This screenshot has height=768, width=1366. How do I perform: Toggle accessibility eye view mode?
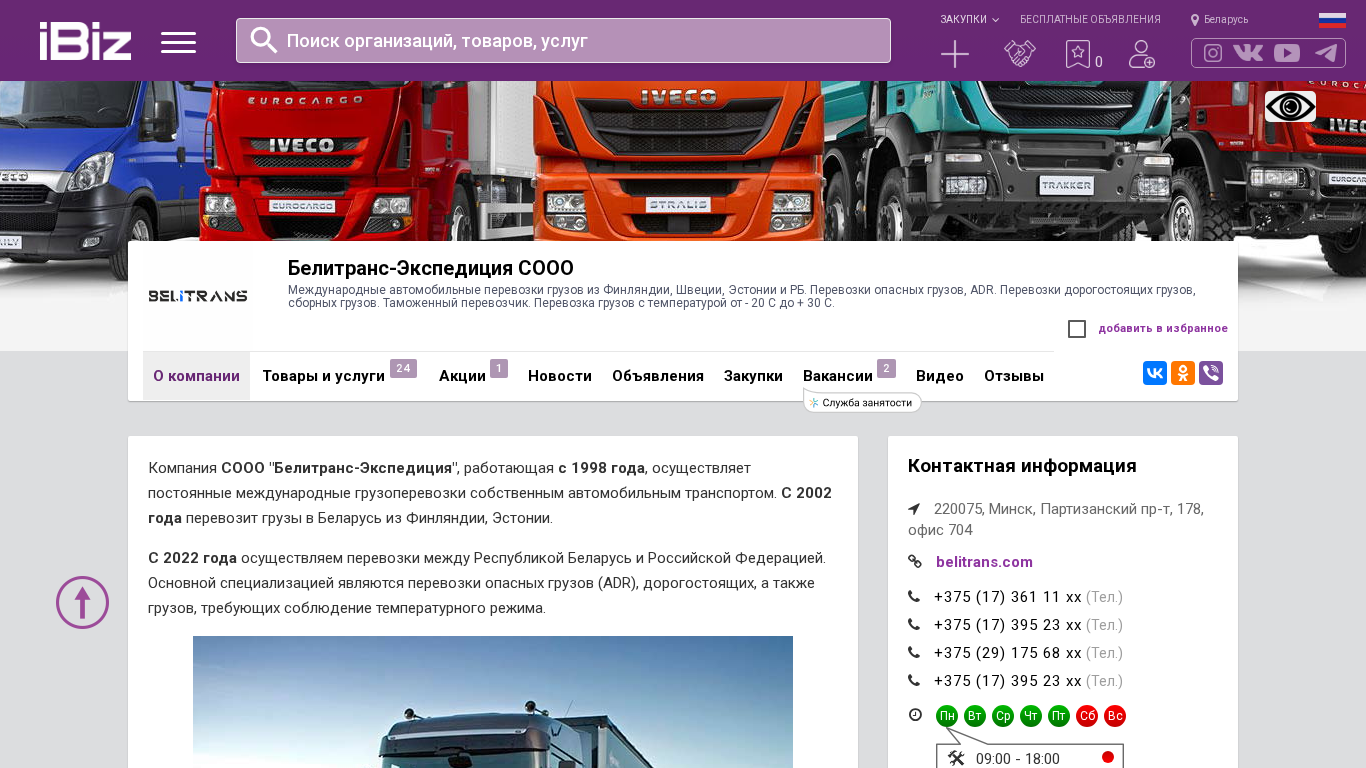[1290, 106]
